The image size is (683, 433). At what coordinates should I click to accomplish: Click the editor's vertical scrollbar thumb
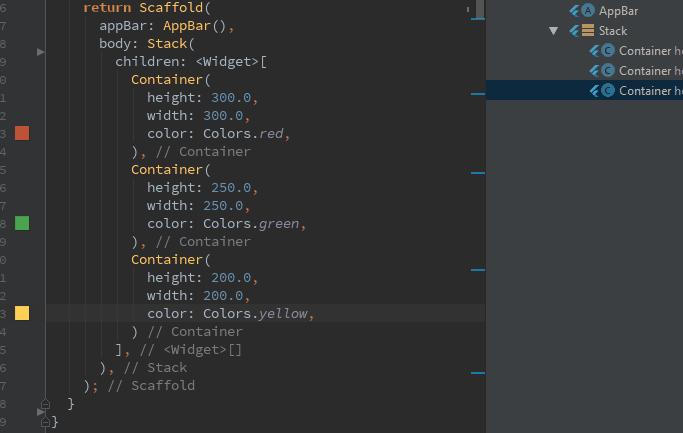point(480,9)
